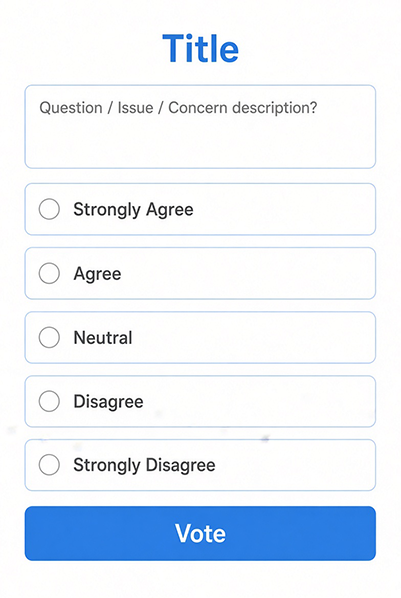The image size is (401, 598).
Task: Mark the Neutral radio button
Action: (49, 337)
